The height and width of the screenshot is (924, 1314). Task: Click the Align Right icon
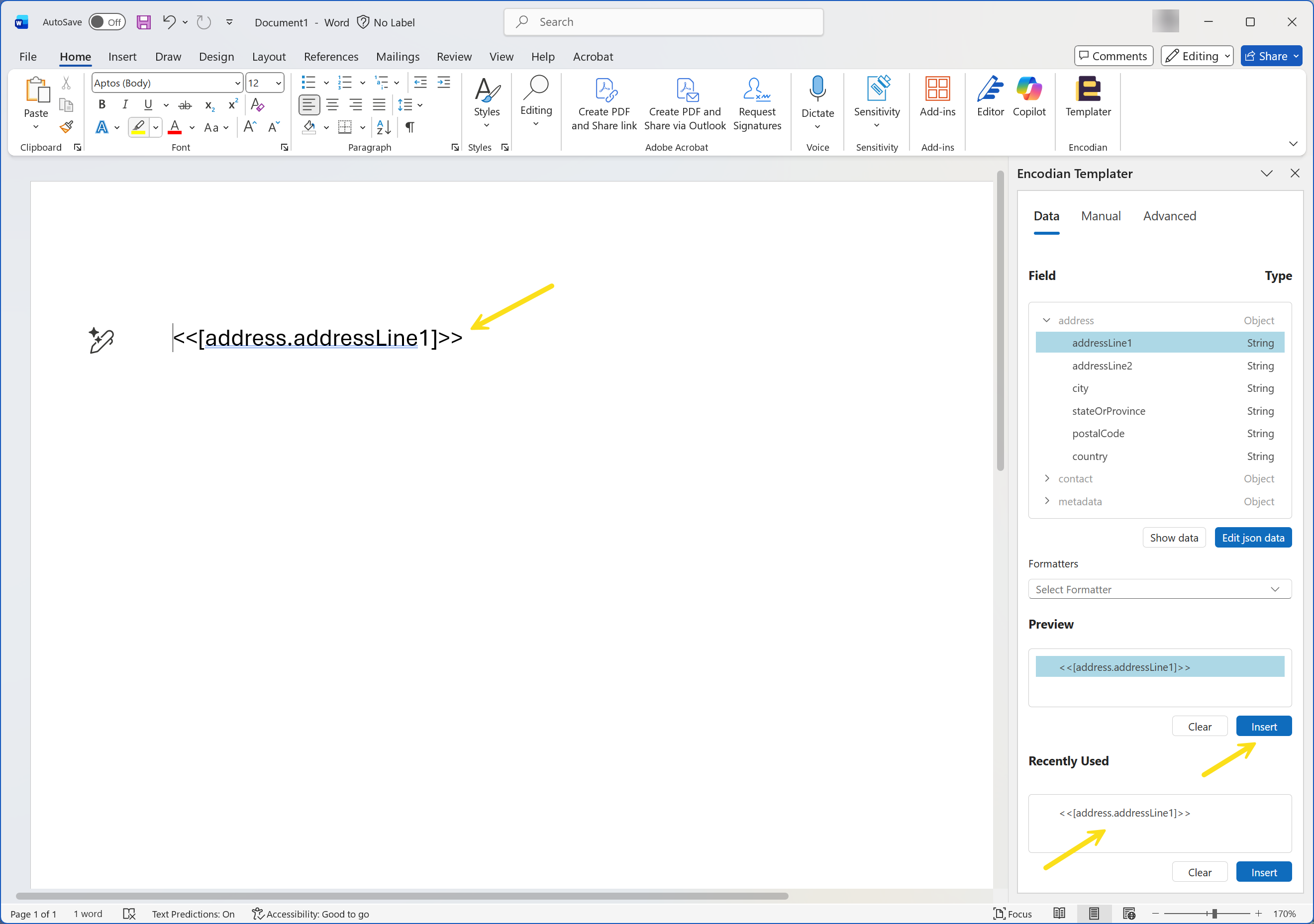(355, 105)
